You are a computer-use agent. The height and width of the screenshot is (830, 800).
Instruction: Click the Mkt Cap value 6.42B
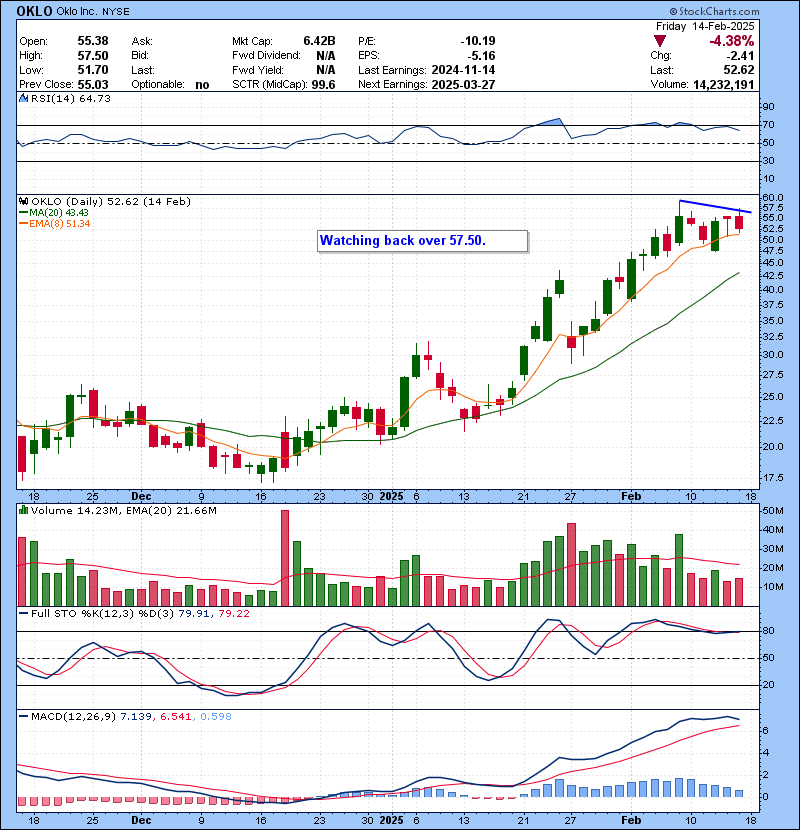pyautogui.click(x=319, y=41)
